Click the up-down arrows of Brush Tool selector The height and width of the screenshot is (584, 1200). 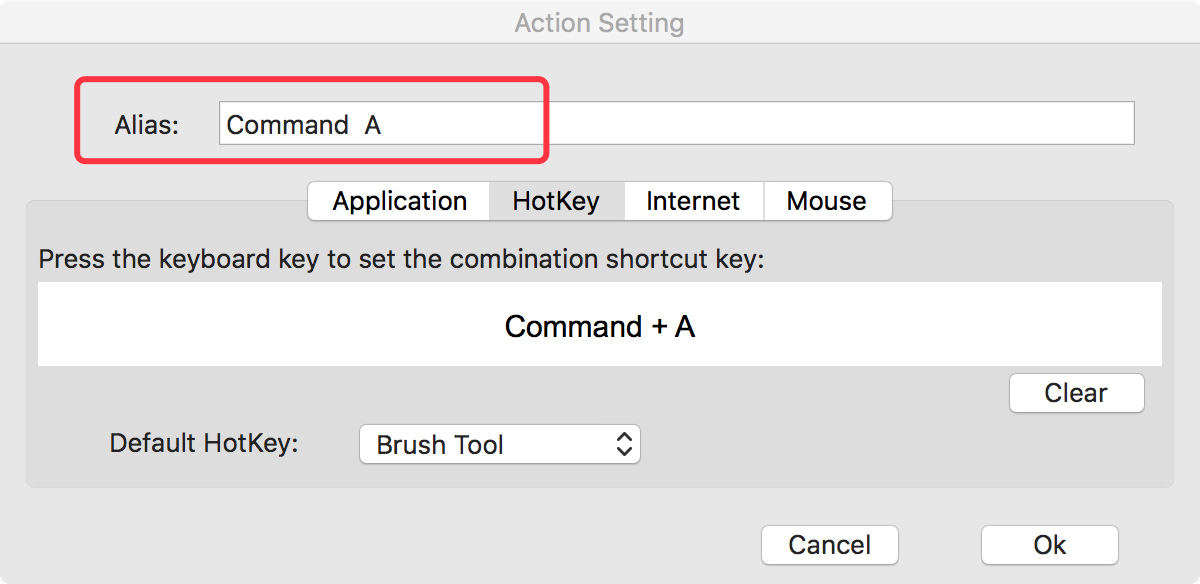click(x=624, y=445)
